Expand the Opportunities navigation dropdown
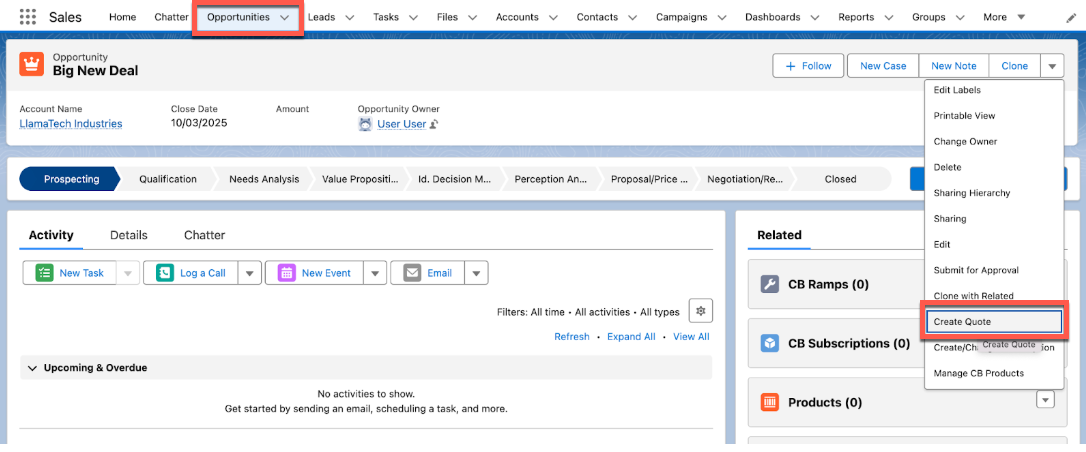The width and height of the screenshot is (1086, 452). coord(286,18)
